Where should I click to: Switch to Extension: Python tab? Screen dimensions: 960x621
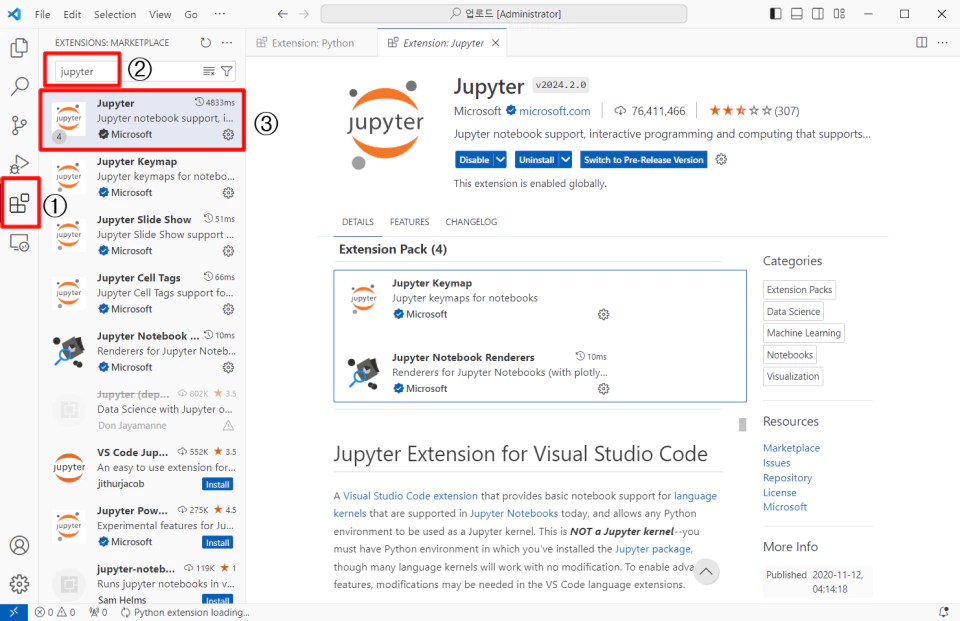[x=312, y=43]
